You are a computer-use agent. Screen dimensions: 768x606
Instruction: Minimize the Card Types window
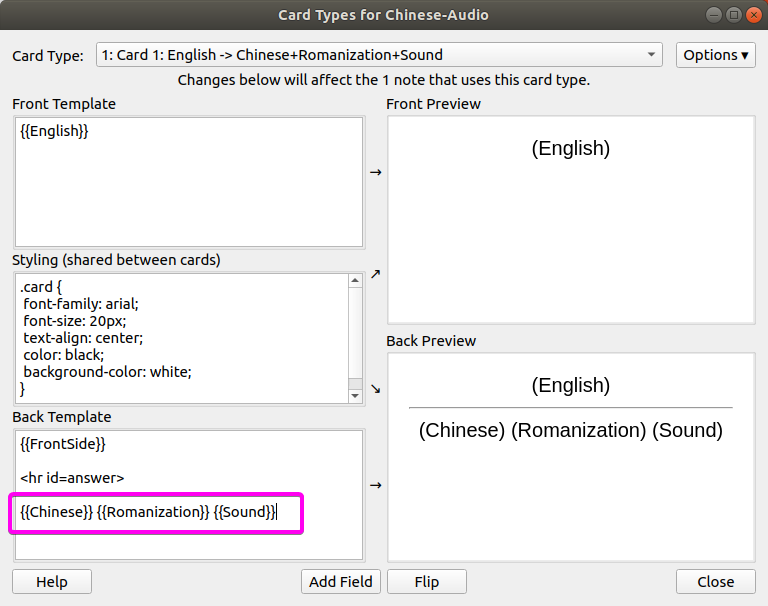click(x=714, y=15)
